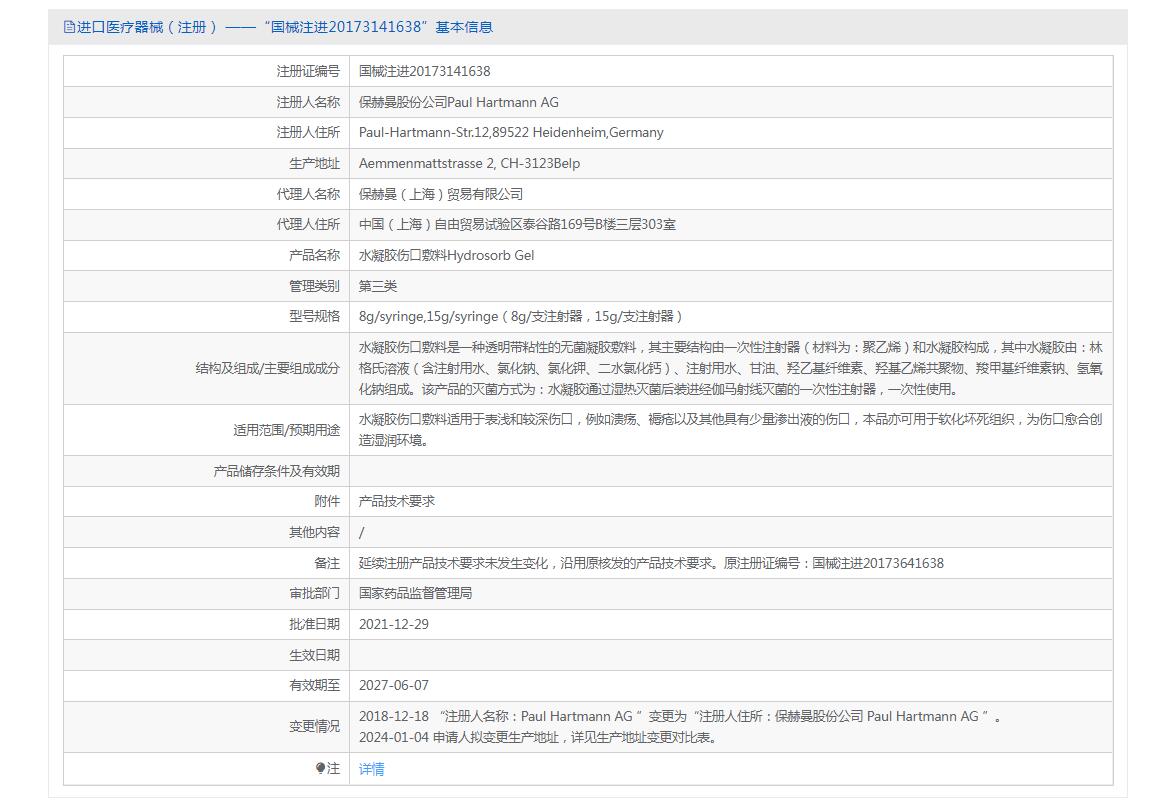Click the expiry date 2027-06-07
Image resolution: width=1158 pixels, height=800 pixels.
click(393, 685)
